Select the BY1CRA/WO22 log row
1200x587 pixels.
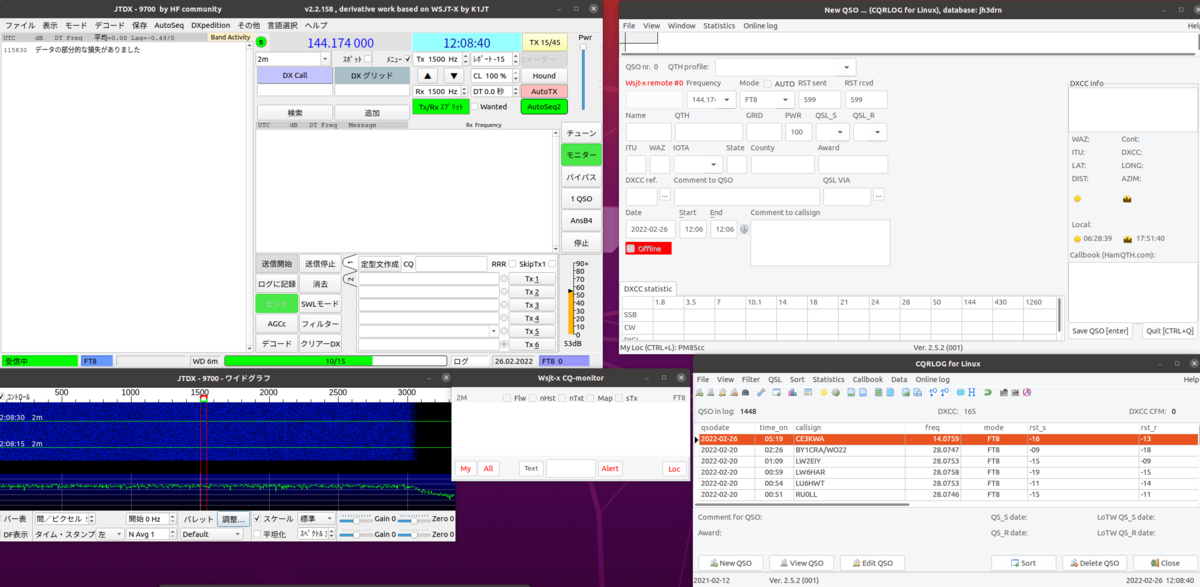tap(946, 451)
